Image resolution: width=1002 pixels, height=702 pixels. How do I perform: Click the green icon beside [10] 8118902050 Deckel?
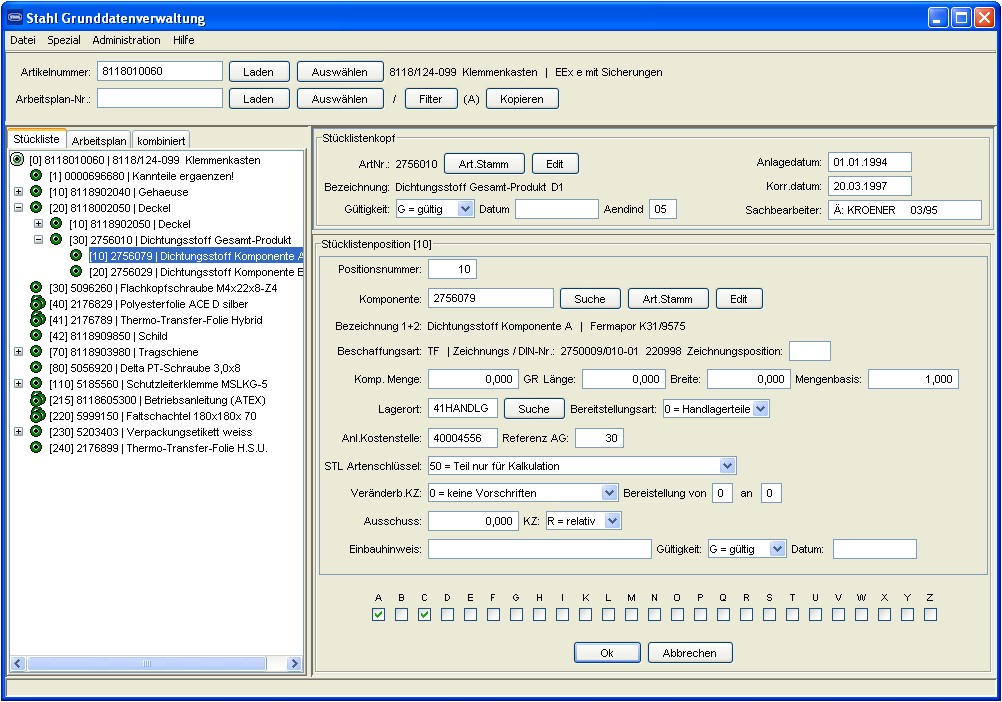coord(56,224)
